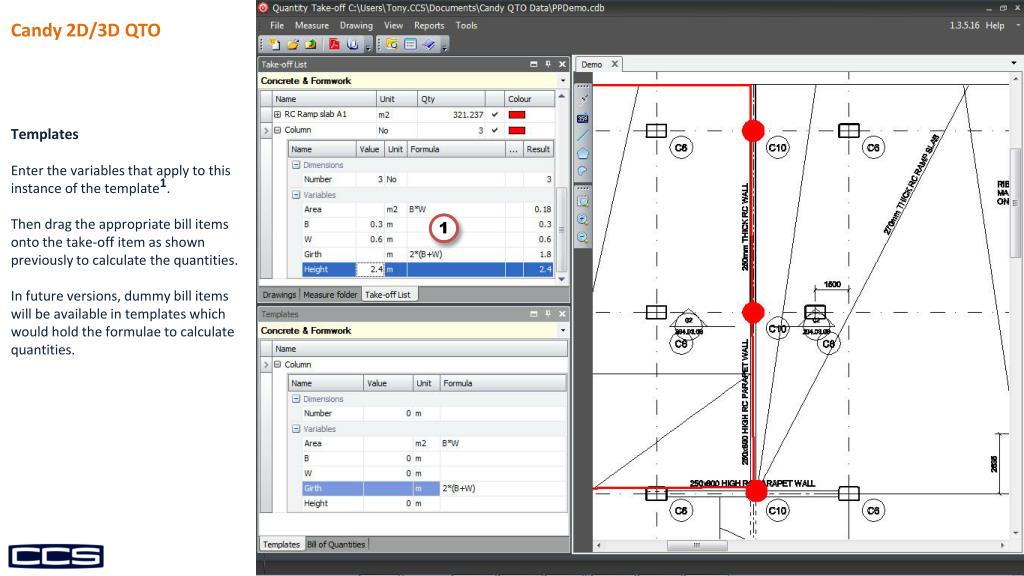Screen dimensions: 1024x576
Task: Maximize the Take-off List panel
Action: click(534, 64)
